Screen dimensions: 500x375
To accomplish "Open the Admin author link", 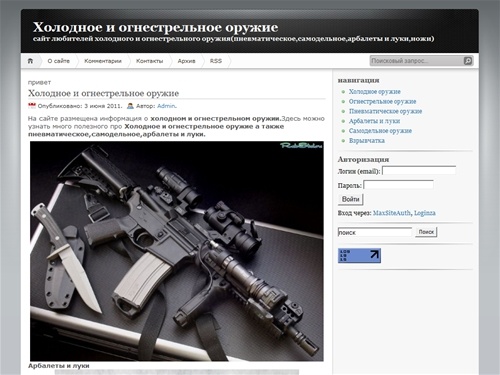I will coord(166,106).
